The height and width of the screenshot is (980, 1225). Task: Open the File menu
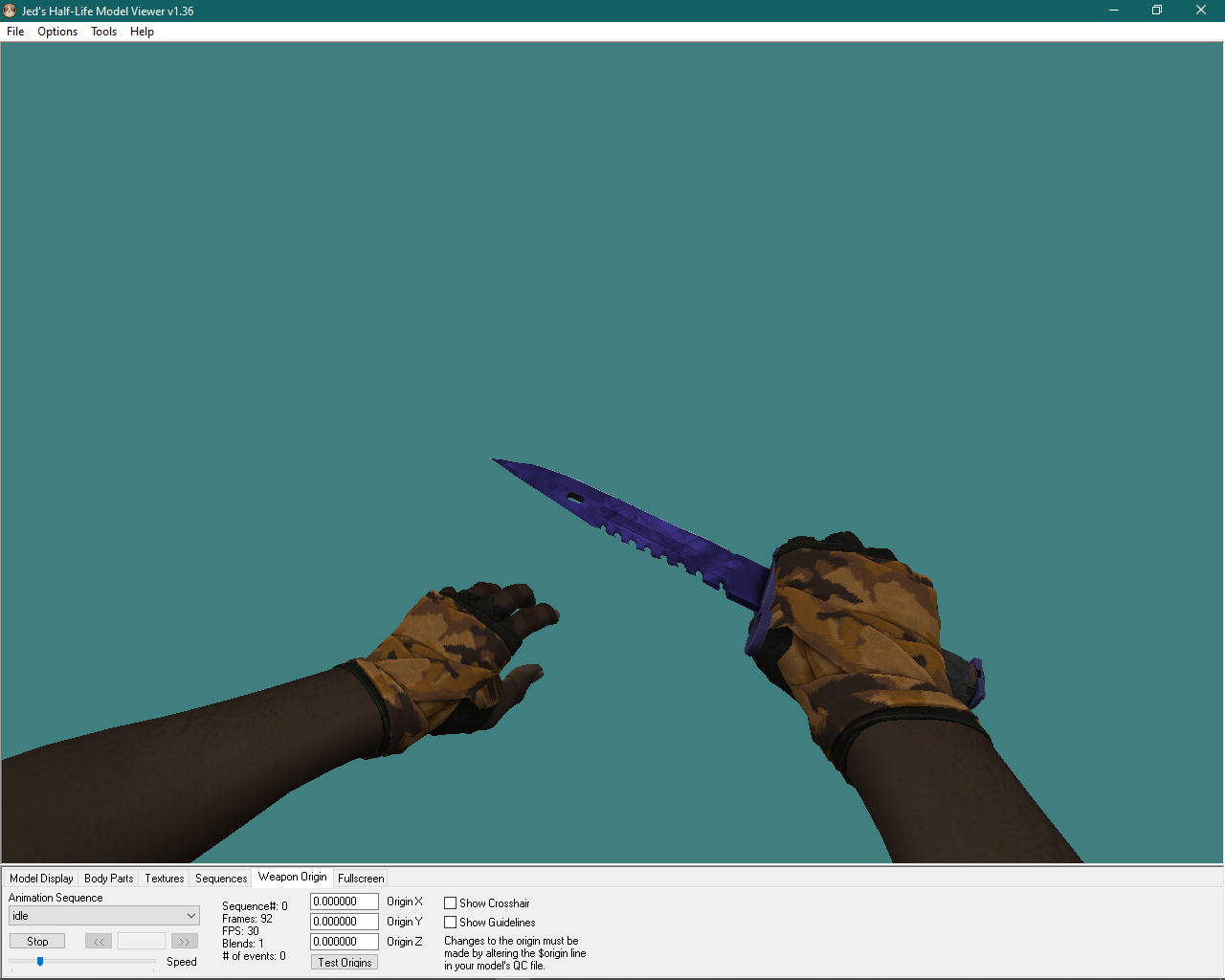pyautogui.click(x=15, y=32)
